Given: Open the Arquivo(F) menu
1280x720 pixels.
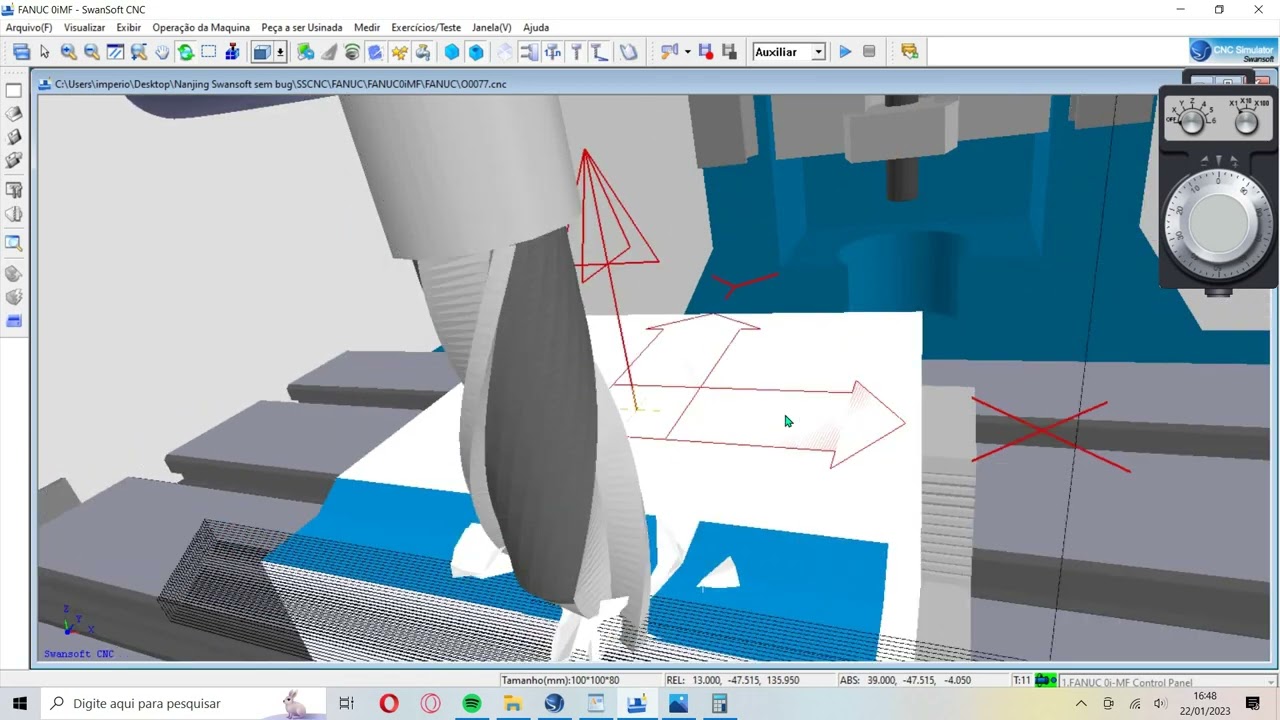Looking at the screenshot, I should pyautogui.click(x=29, y=27).
